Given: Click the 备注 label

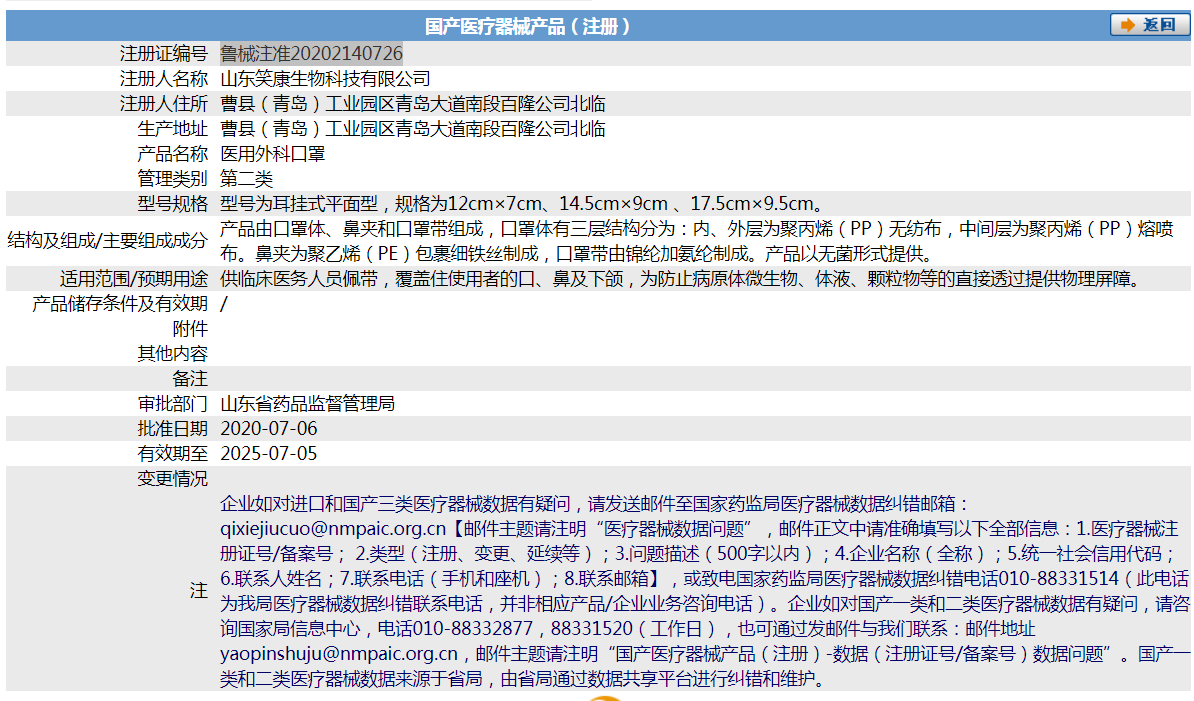Looking at the screenshot, I should pyautogui.click(x=190, y=379).
